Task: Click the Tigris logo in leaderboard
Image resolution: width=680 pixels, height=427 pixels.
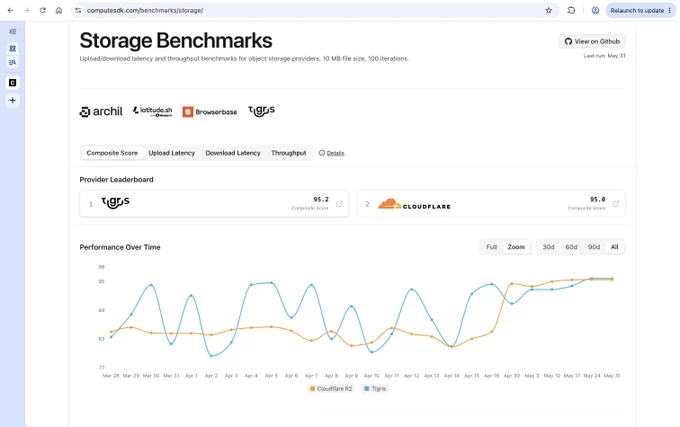Action: 115,203
